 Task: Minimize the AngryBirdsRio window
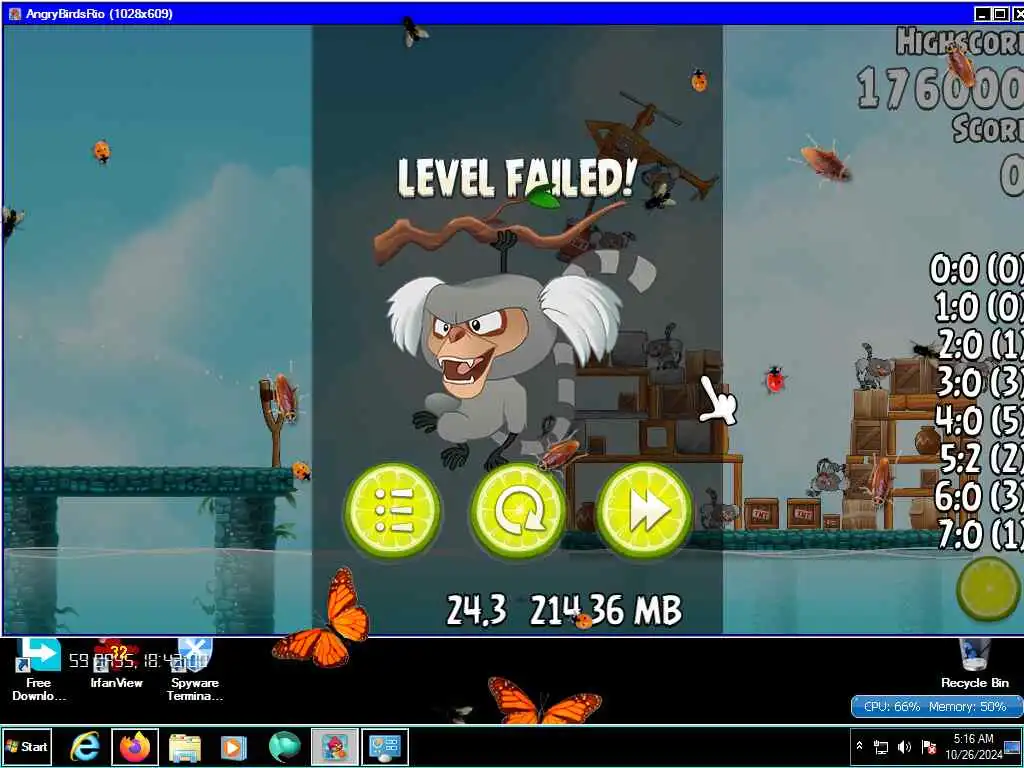pyautogui.click(x=982, y=14)
